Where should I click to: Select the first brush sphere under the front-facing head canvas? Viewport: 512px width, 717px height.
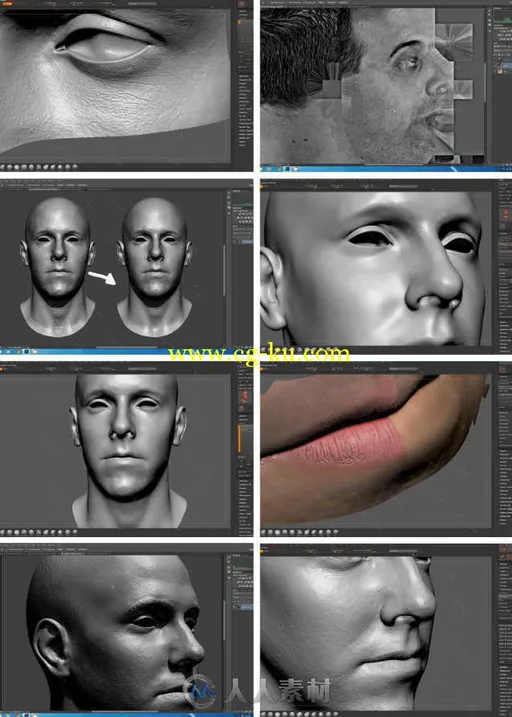point(2,532)
